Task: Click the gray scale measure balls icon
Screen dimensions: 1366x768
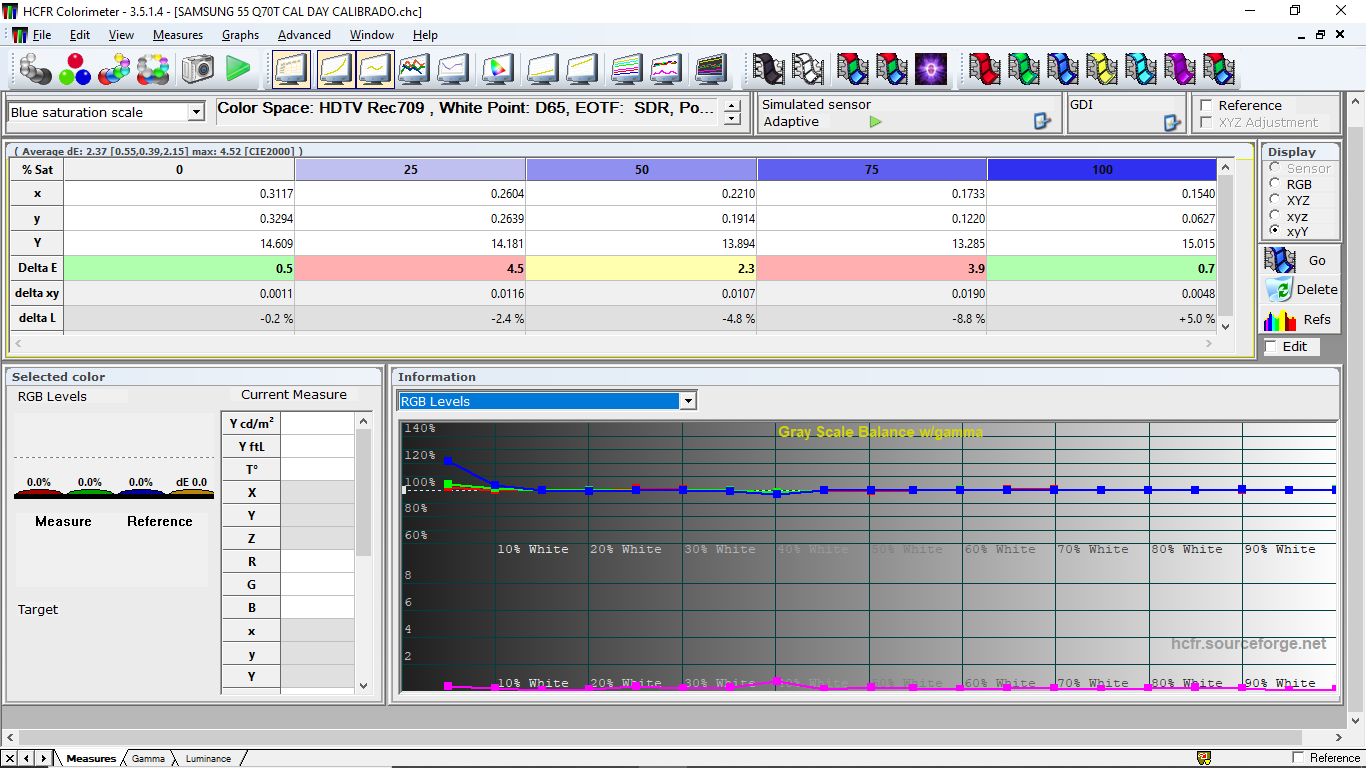Action: [36, 69]
